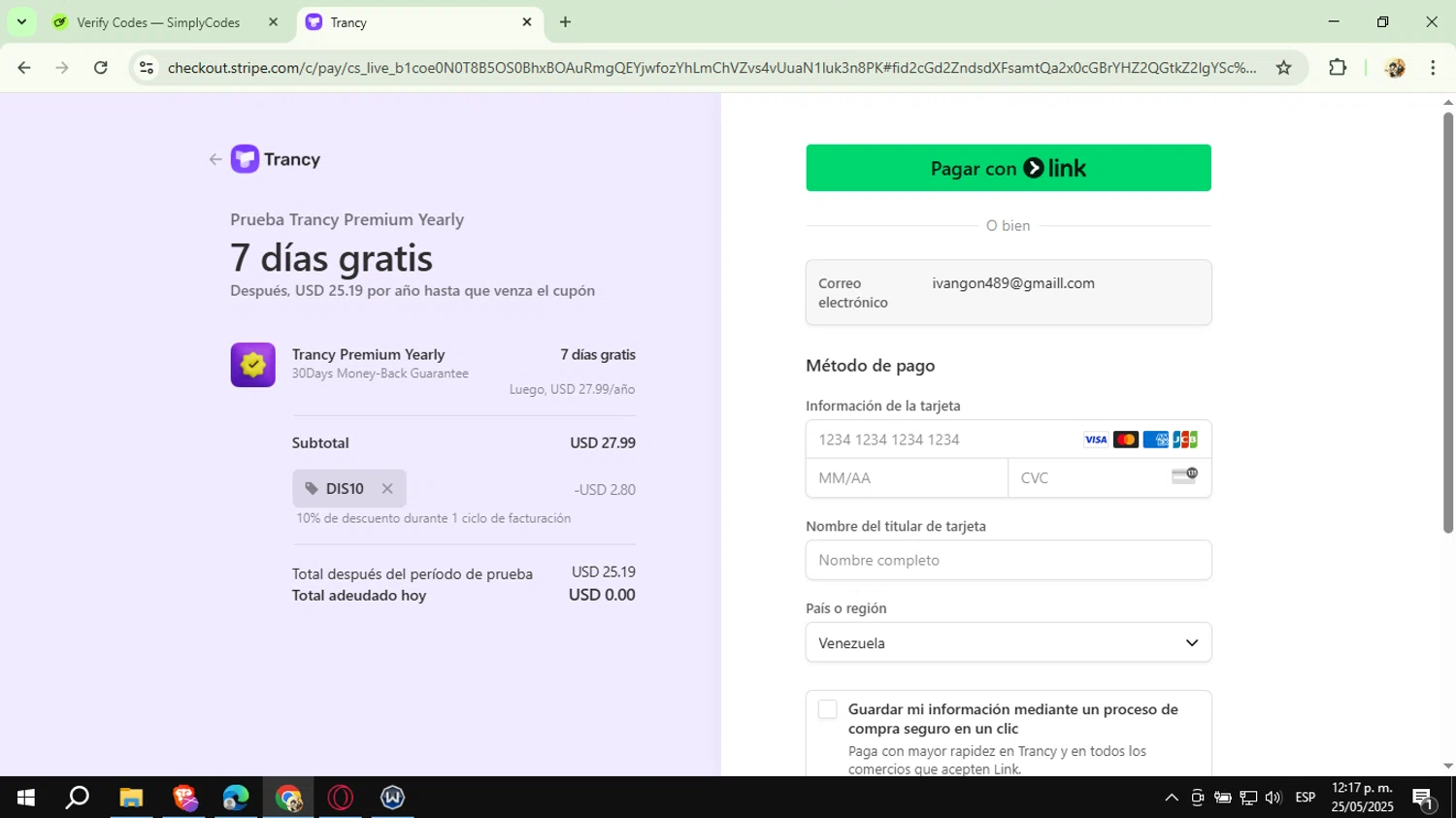Select the Trancy browser tab

click(x=418, y=22)
